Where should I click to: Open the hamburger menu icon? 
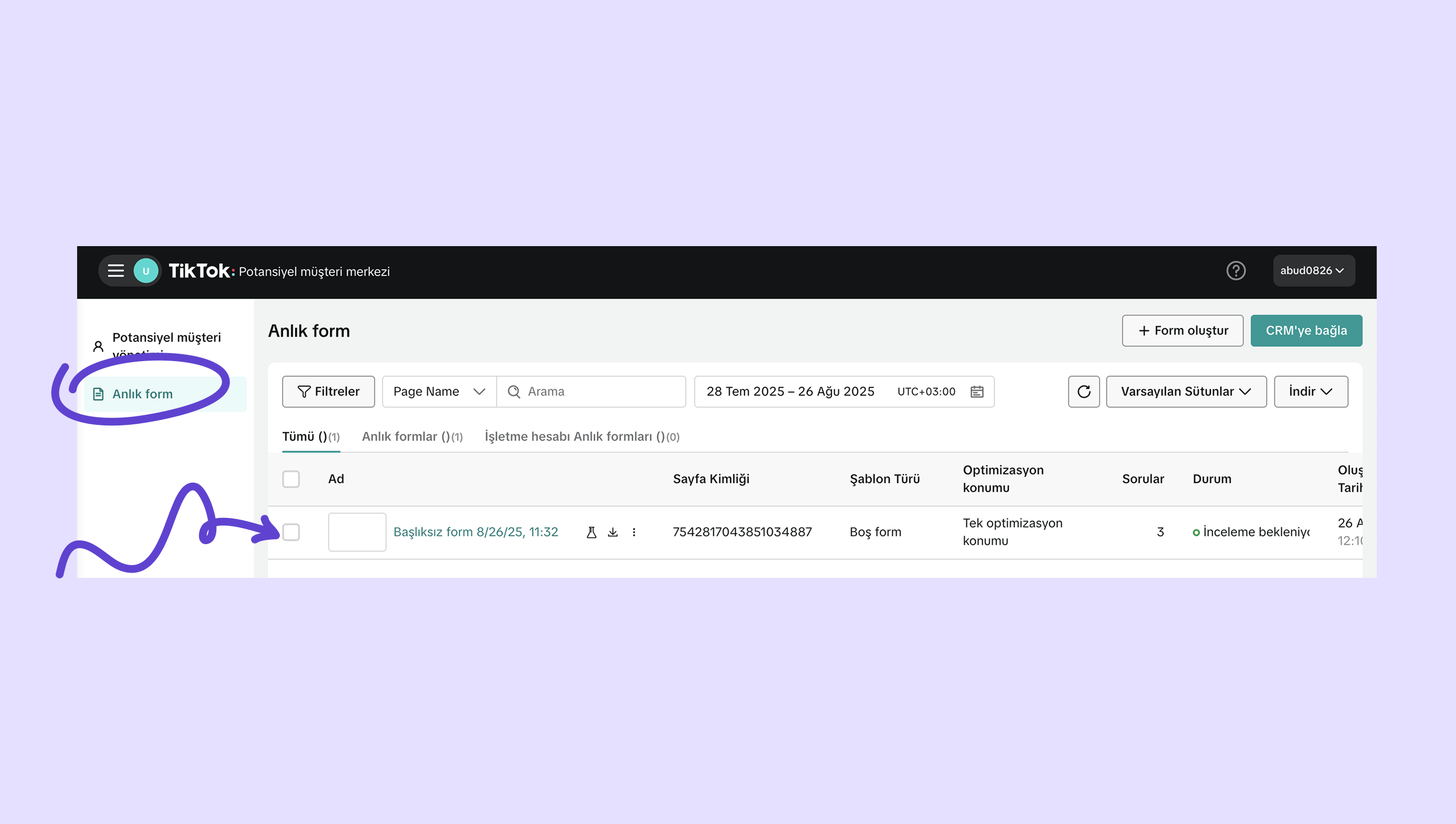click(116, 271)
